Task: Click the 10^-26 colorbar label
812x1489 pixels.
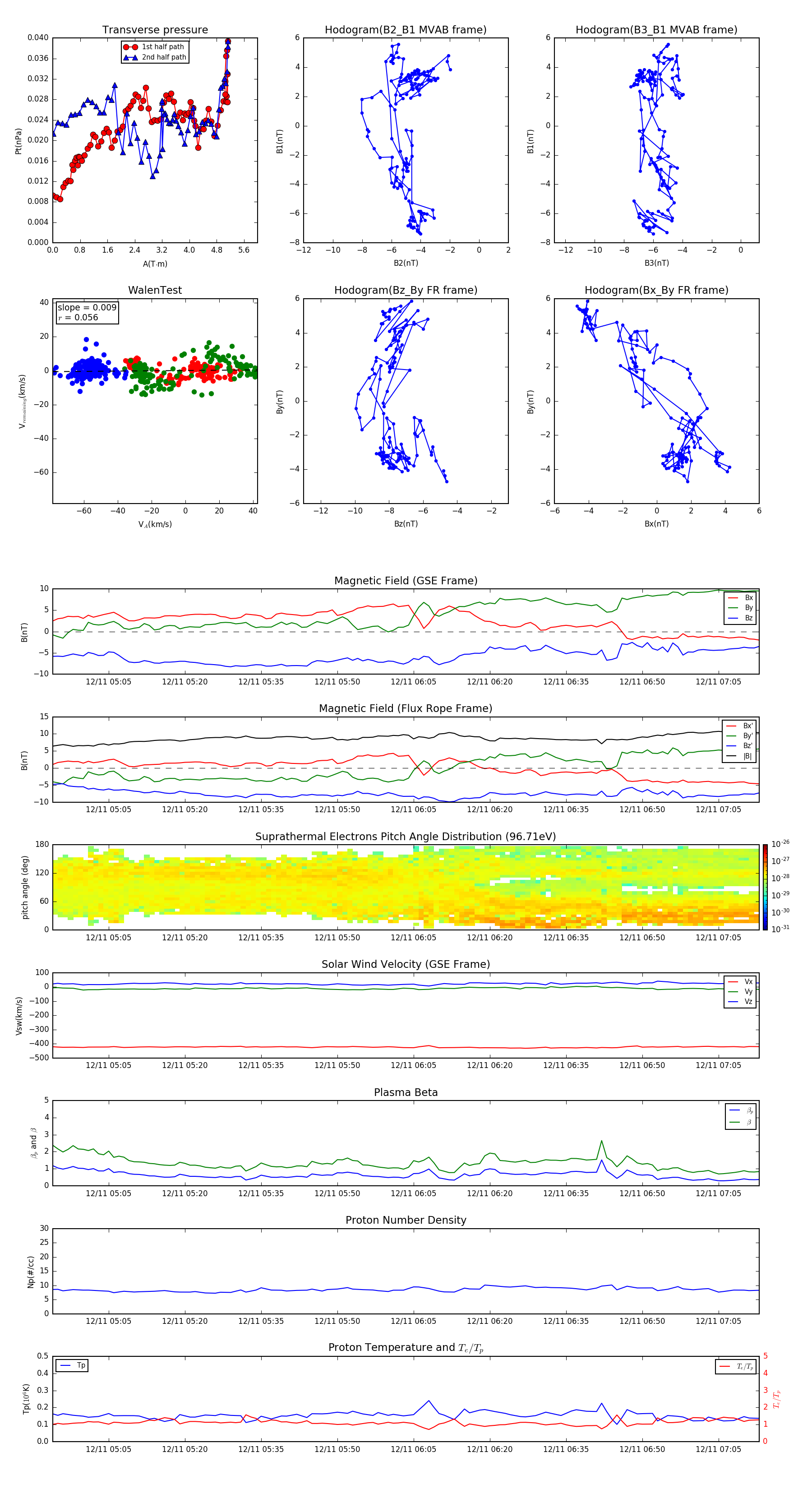Action: [x=780, y=844]
